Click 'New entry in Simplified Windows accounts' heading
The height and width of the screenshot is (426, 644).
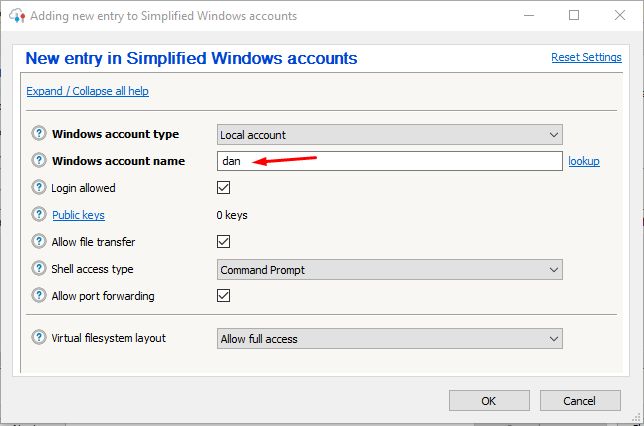tap(191, 58)
